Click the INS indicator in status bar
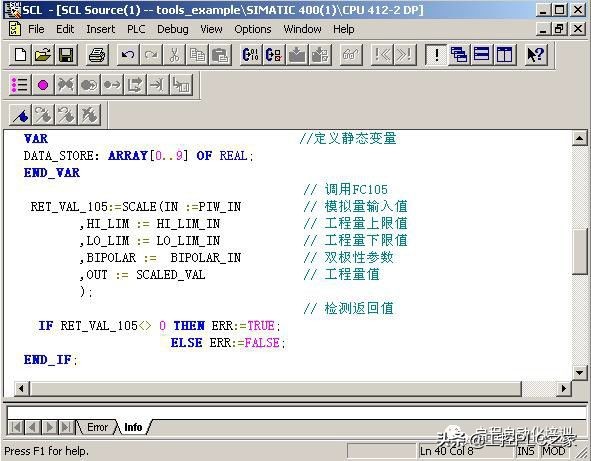This screenshot has height=461, width=591. pos(526,451)
